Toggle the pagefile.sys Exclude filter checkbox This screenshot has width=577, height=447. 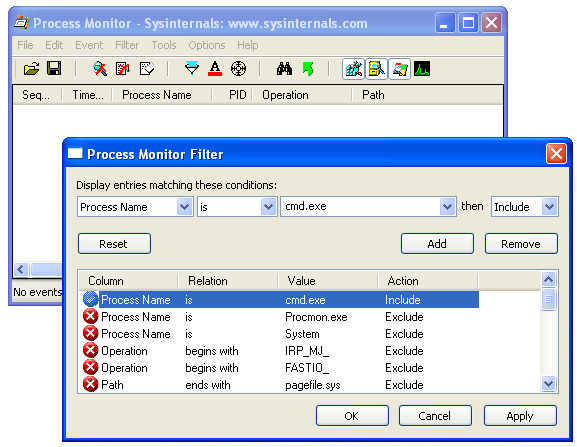coord(90,384)
